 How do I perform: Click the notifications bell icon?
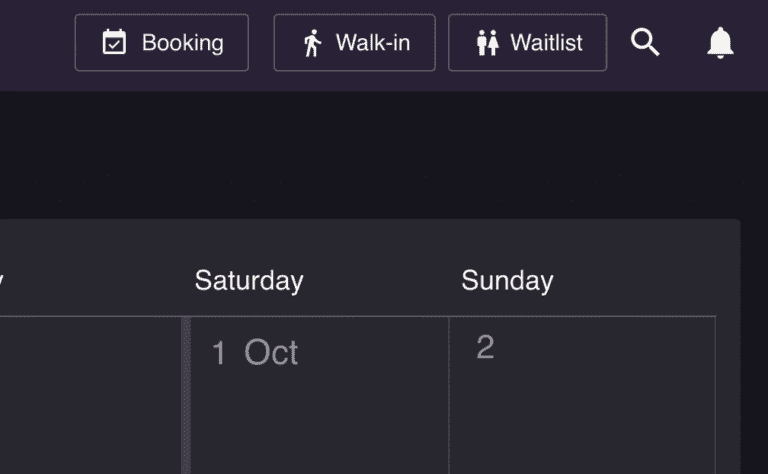tap(720, 43)
